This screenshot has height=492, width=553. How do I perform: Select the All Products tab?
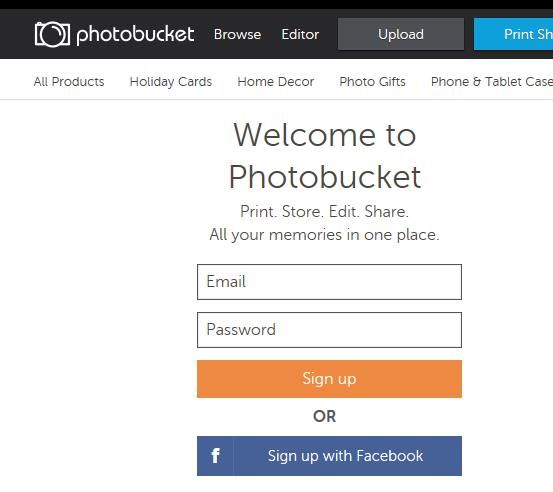tap(69, 81)
